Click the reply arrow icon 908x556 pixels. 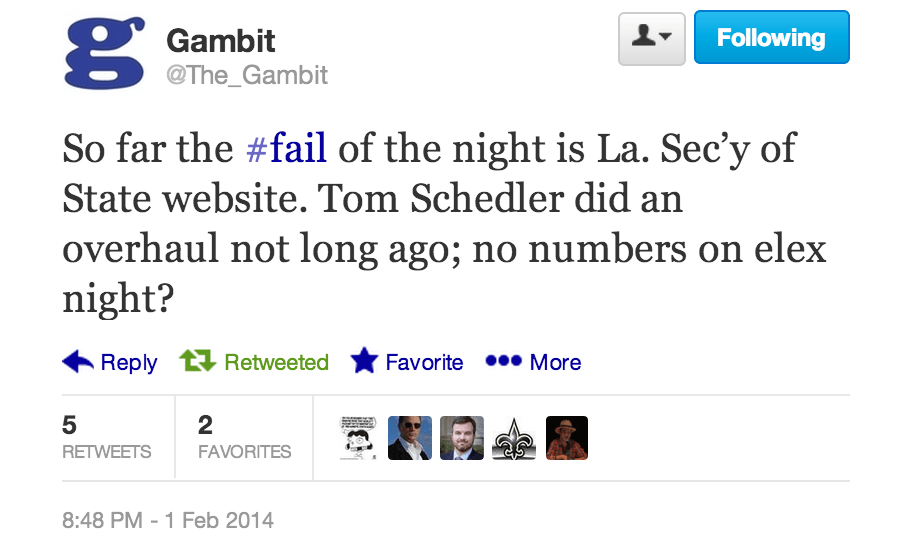[78, 362]
